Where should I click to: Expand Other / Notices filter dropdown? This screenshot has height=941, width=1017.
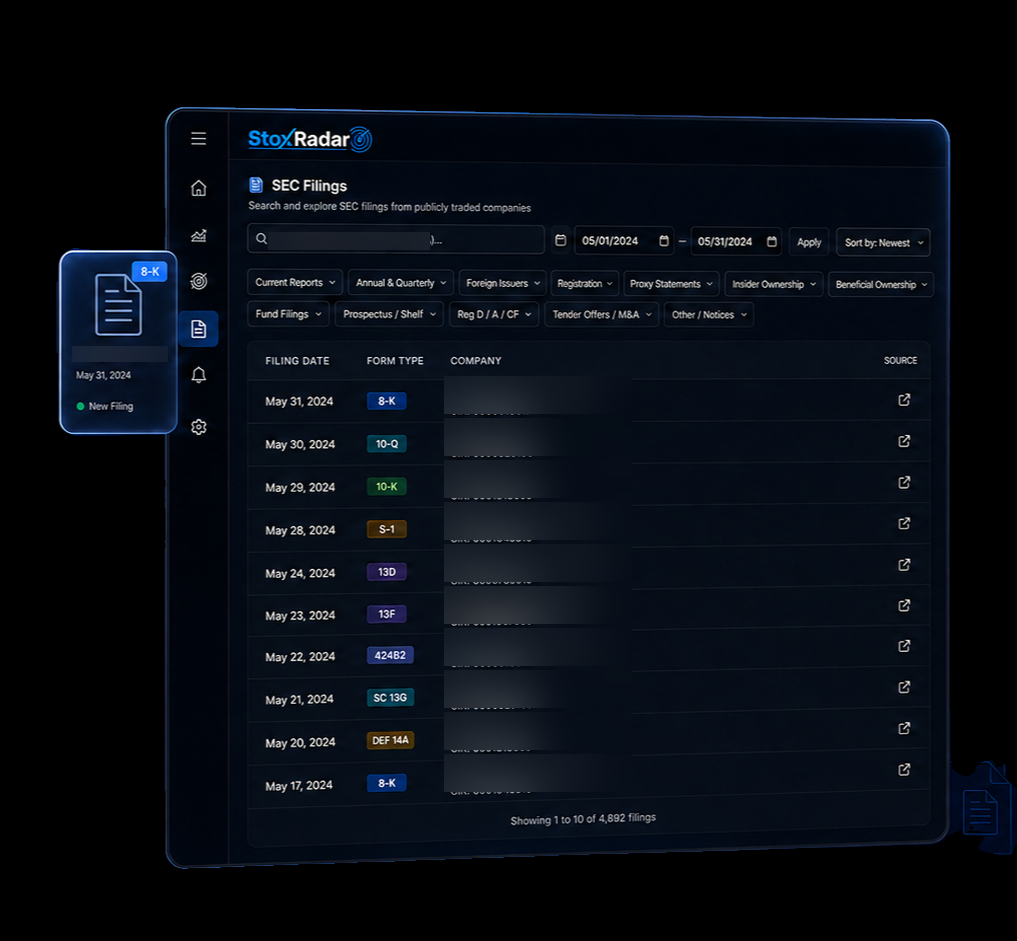coord(709,315)
